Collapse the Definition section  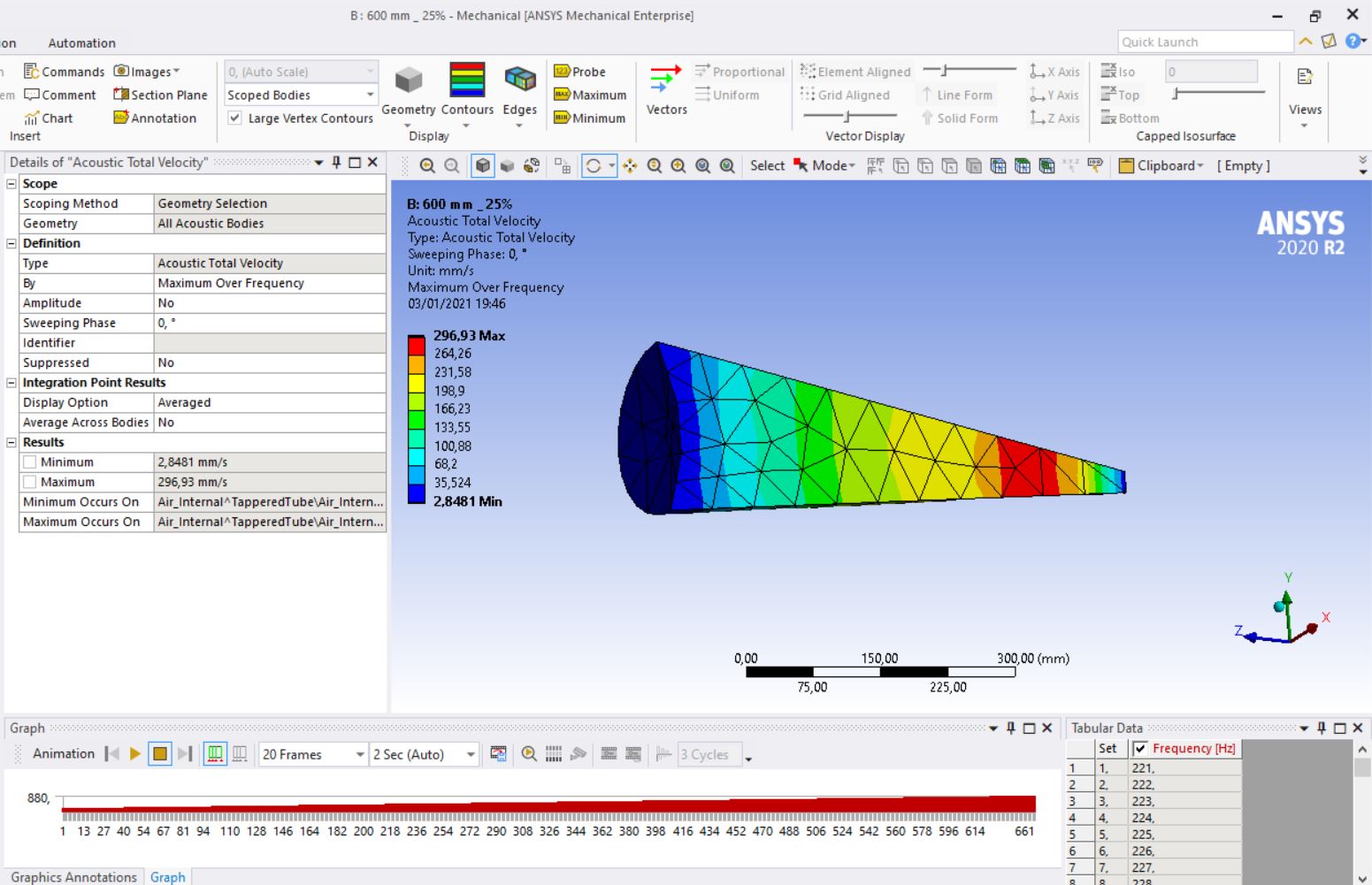coord(11,243)
